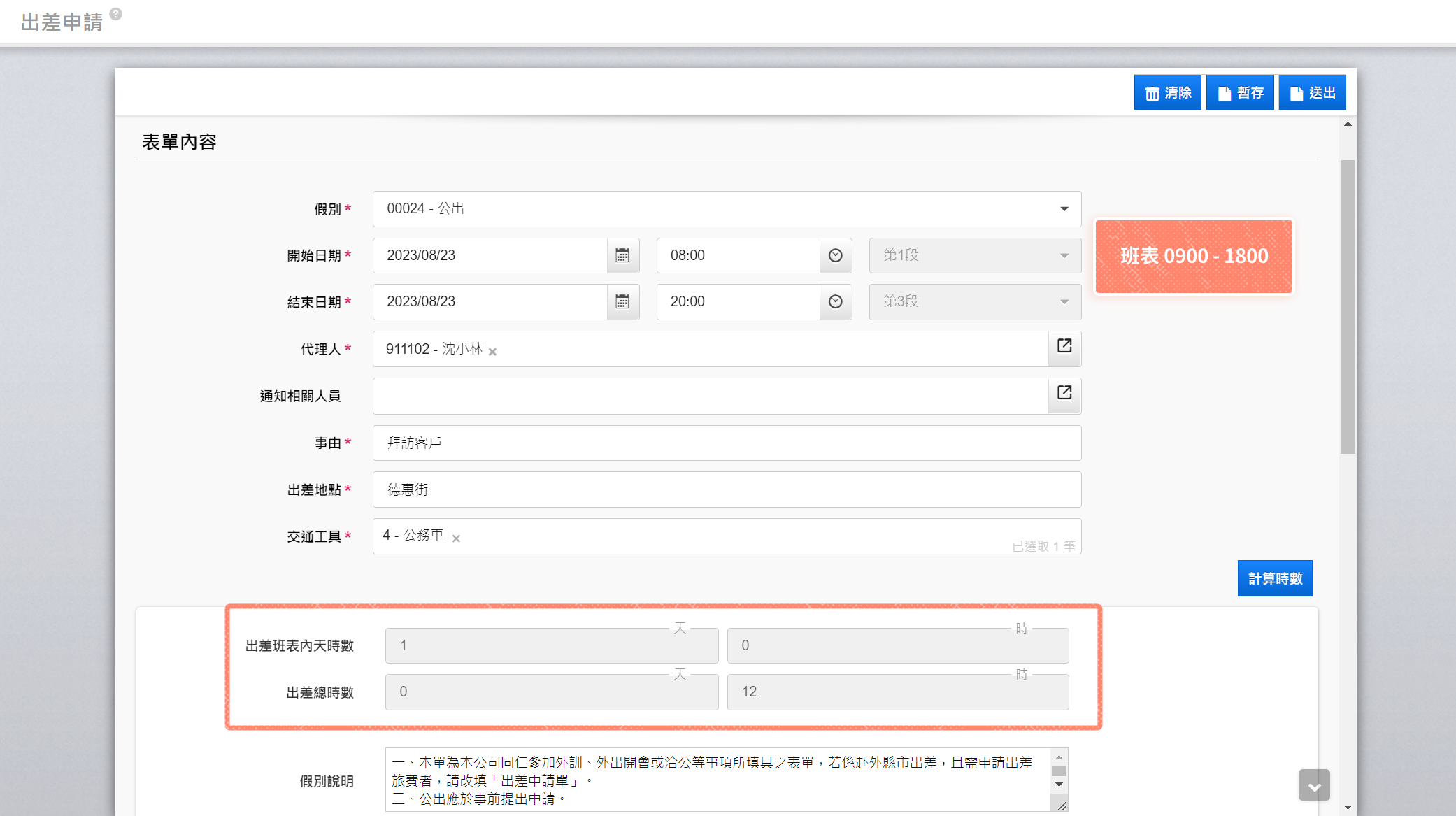Open the start date calendar picker

pos(622,256)
